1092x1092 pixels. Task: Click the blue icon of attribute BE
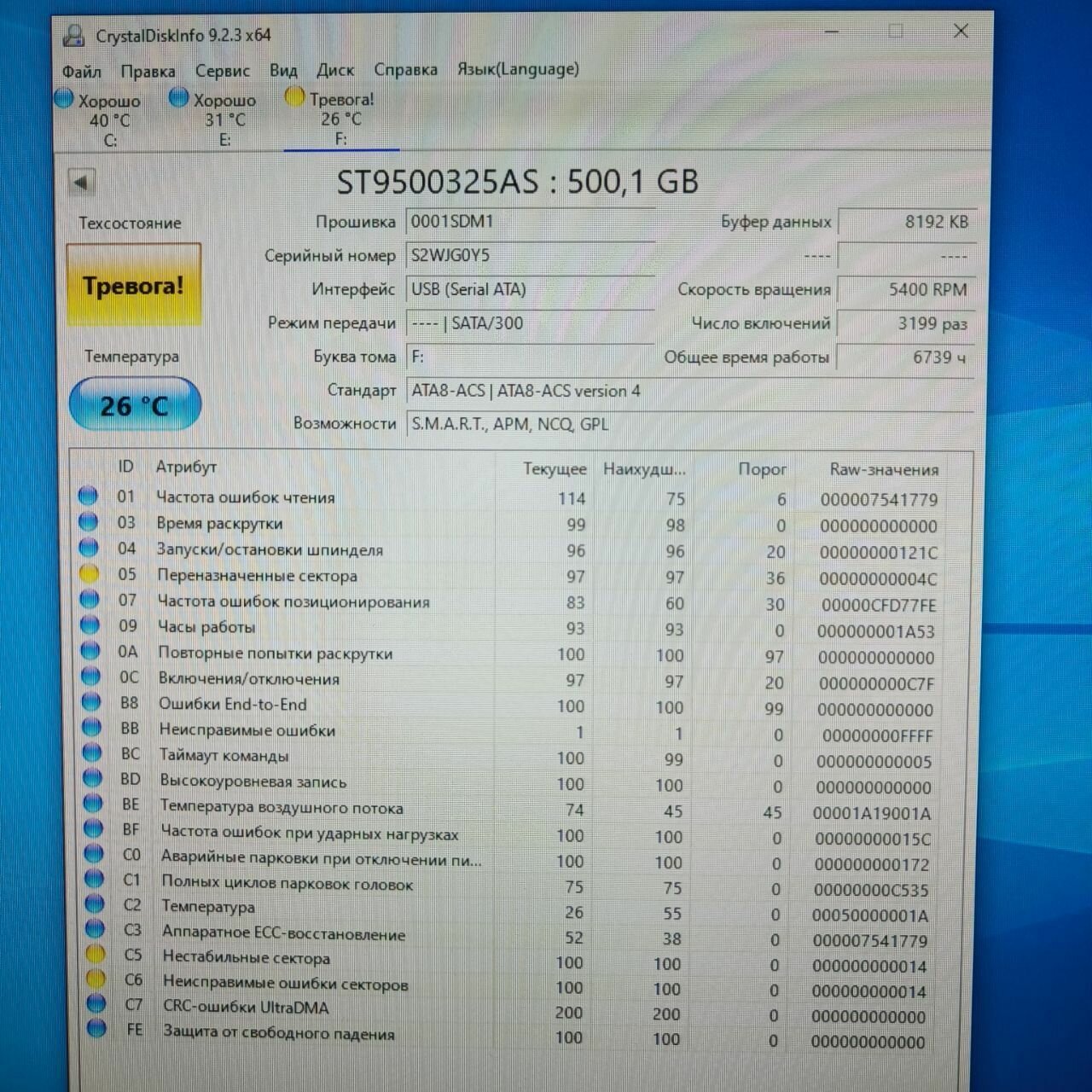93,804
